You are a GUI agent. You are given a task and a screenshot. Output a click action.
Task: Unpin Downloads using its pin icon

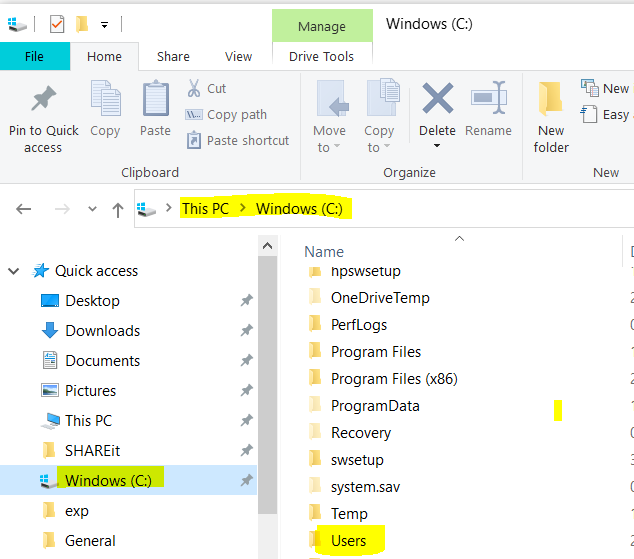click(x=247, y=330)
